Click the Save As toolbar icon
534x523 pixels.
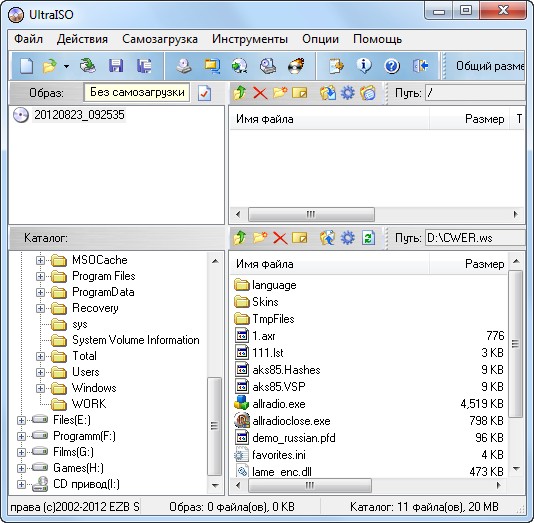coord(144,66)
